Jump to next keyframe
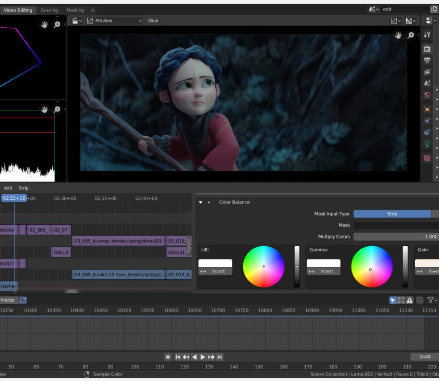The height and width of the screenshot is (381, 439). point(211,357)
